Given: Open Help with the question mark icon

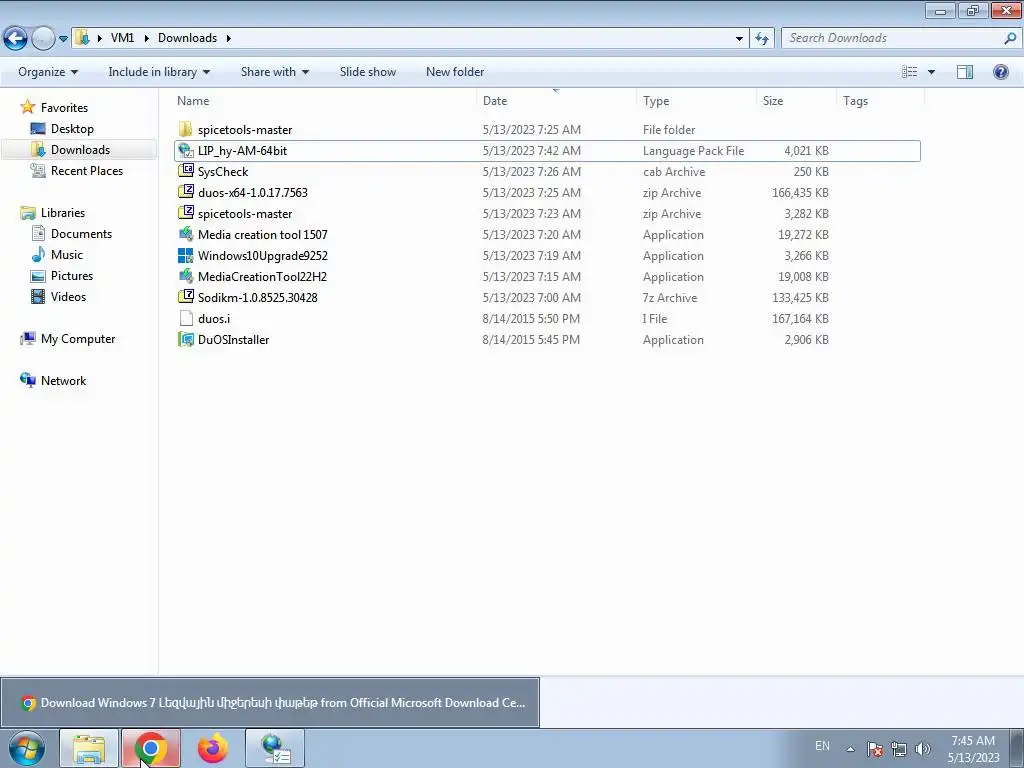Looking at the screenshot, I should [1000, 72].
